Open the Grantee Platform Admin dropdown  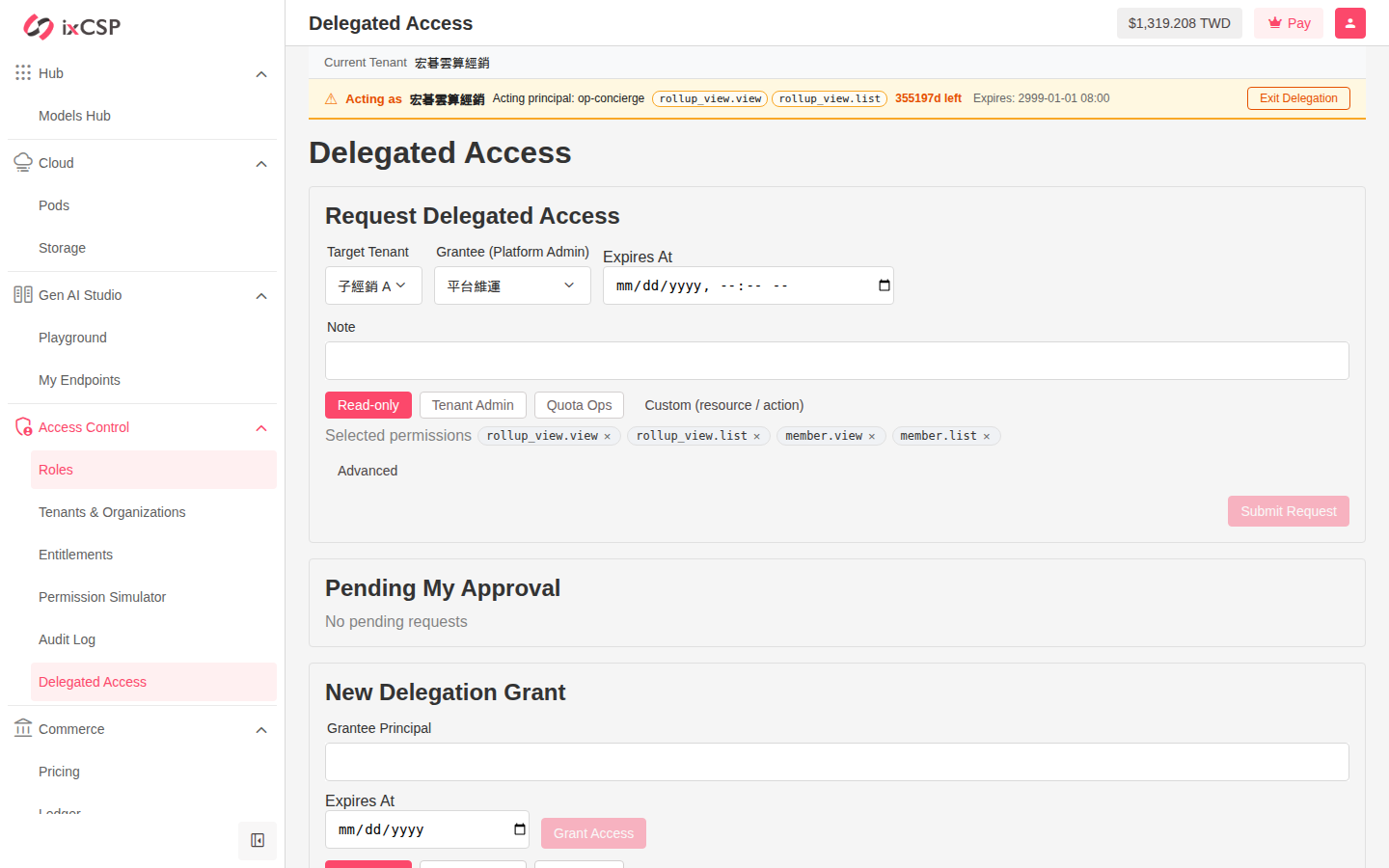tap(512, 285)
